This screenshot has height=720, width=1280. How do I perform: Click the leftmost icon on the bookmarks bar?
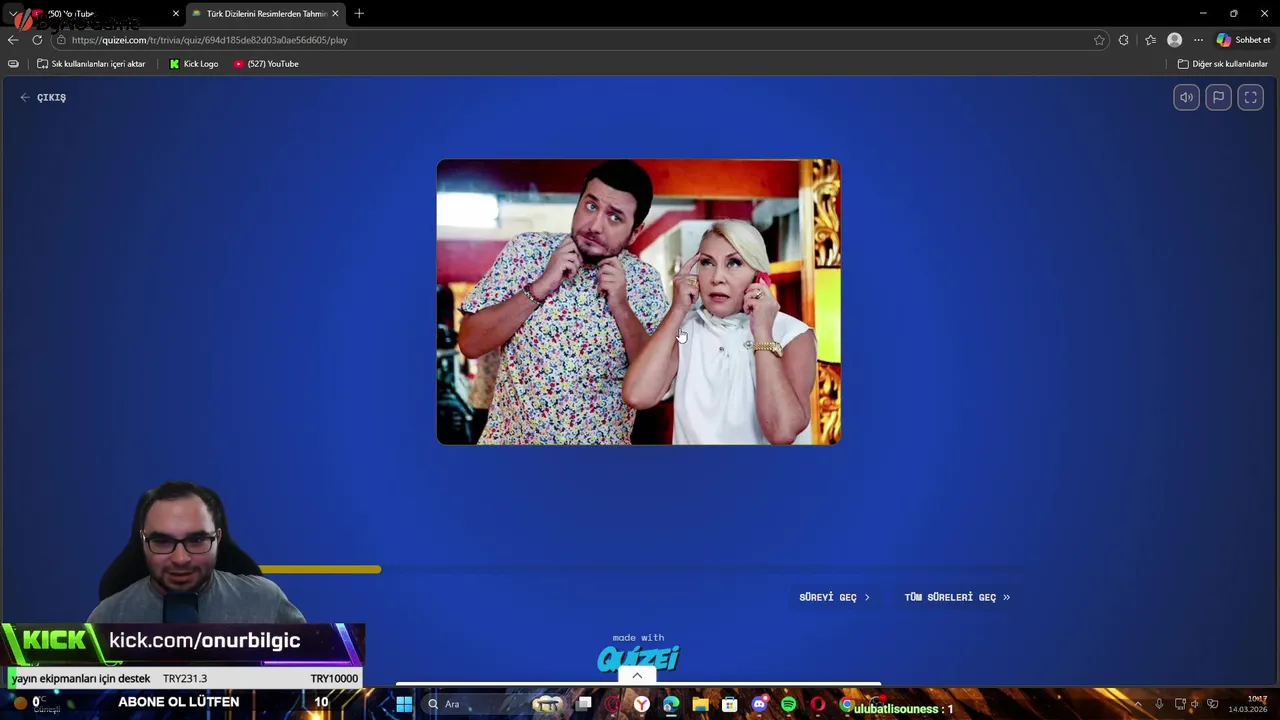[13, 64]
